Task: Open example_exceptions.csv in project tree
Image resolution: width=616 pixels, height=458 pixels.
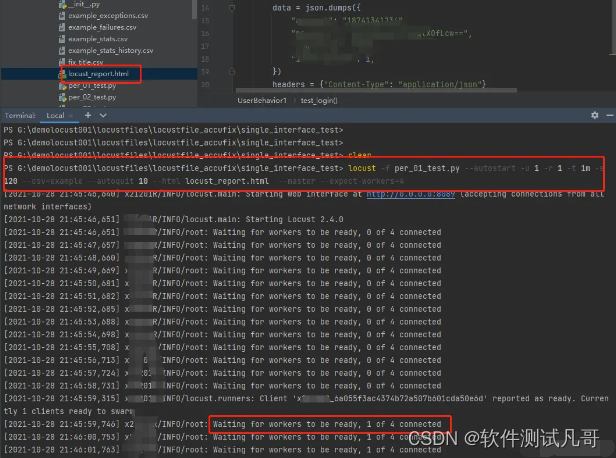Action: [x=108, y=16]
